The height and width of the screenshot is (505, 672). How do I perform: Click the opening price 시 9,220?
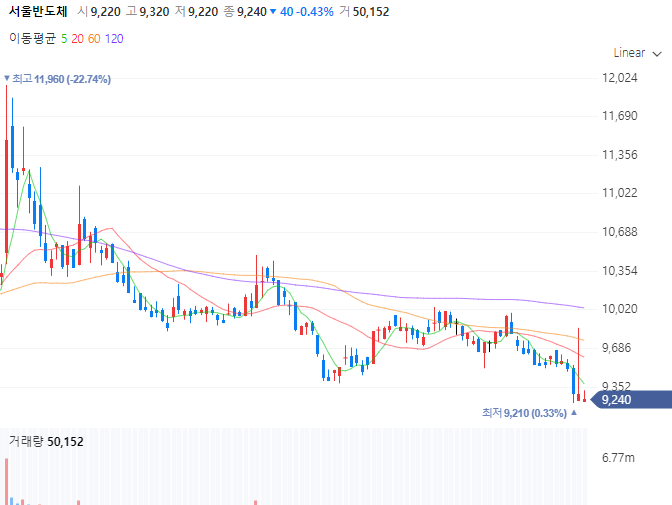(99, 12)
